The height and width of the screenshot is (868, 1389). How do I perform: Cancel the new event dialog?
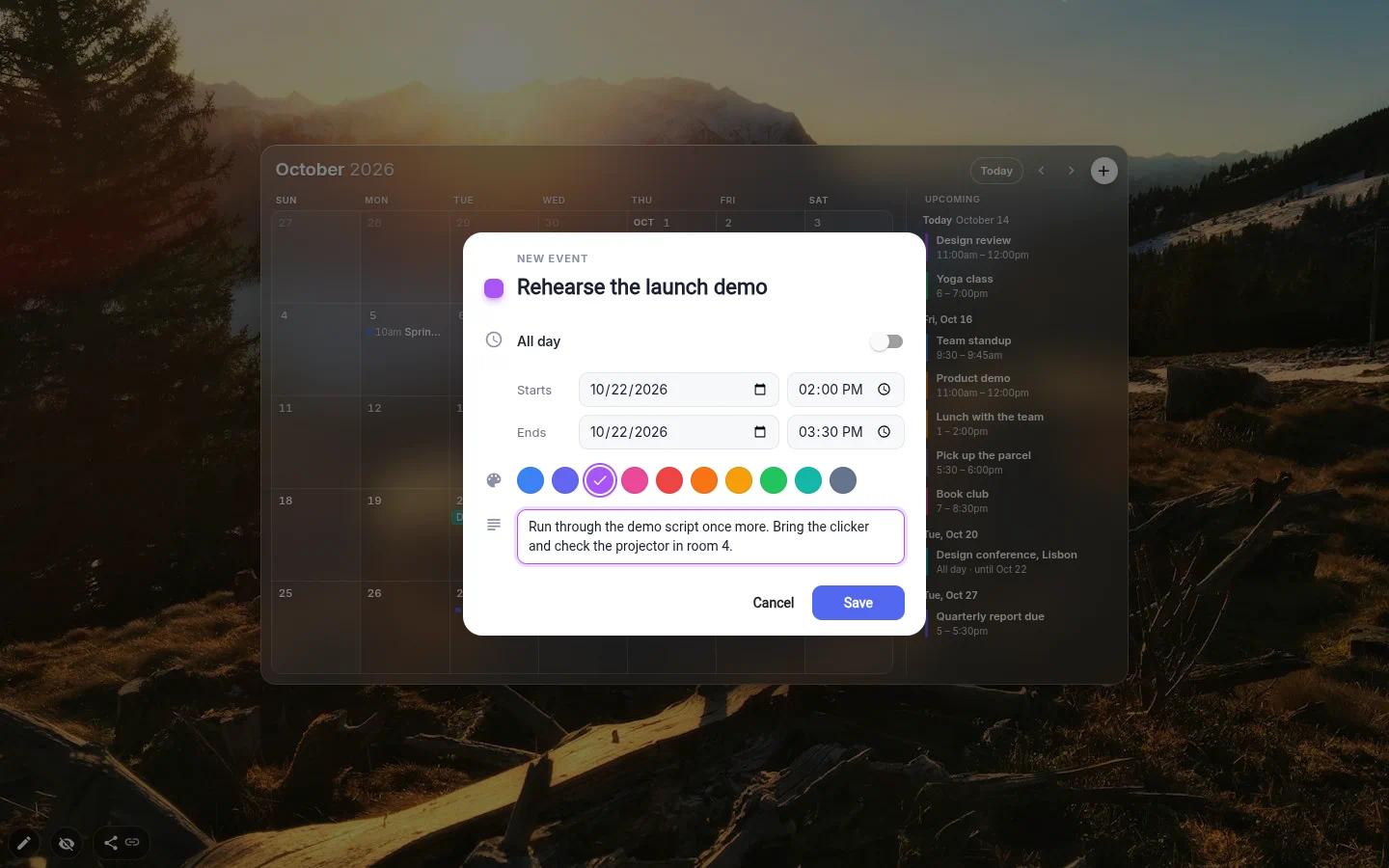click(774, 603)
